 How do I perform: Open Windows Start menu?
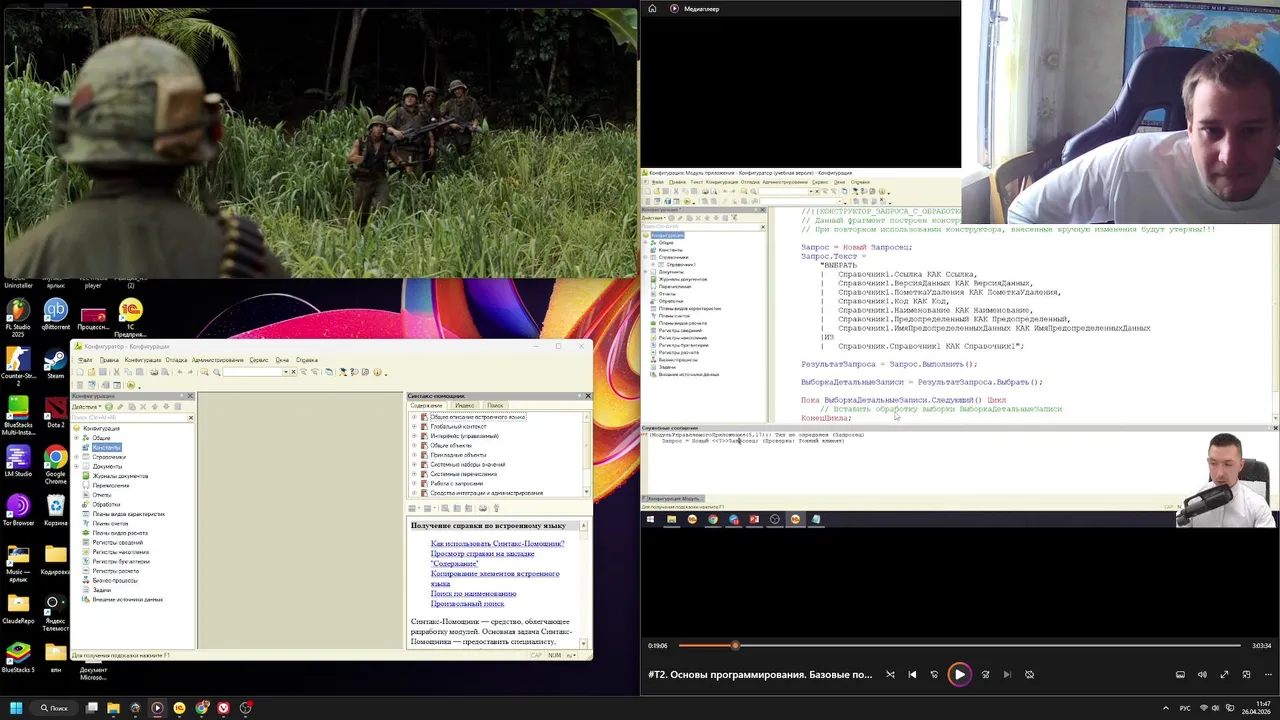pyautogui.click(x=15, y=708)
